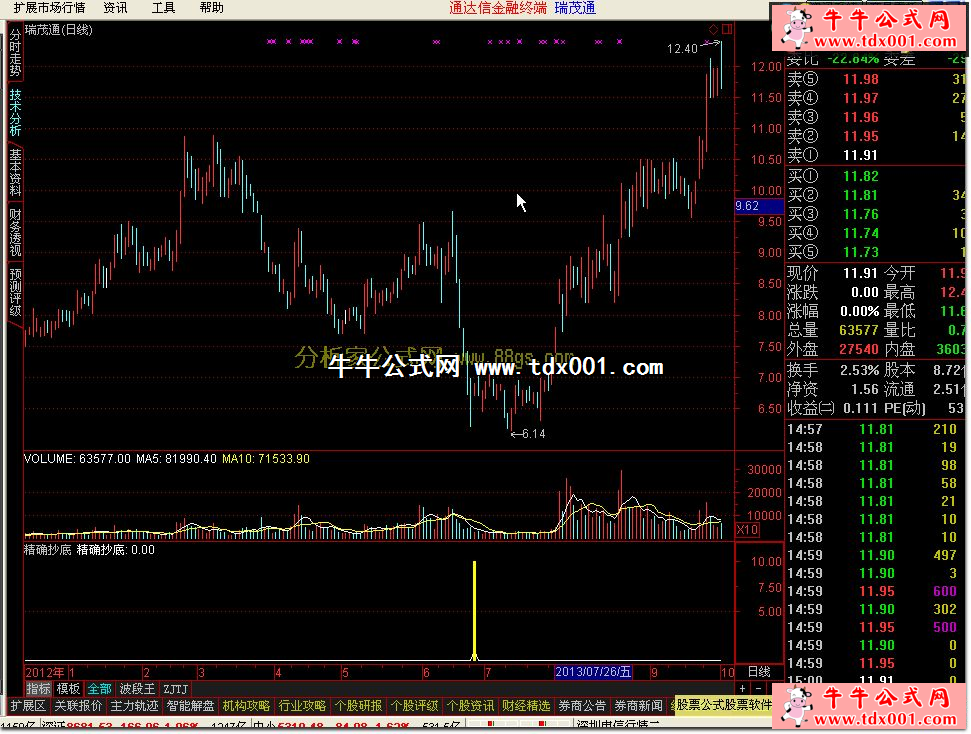Open the 扩展区 panel button
Viewport: 971px width, 734px height.
[28, 706]
